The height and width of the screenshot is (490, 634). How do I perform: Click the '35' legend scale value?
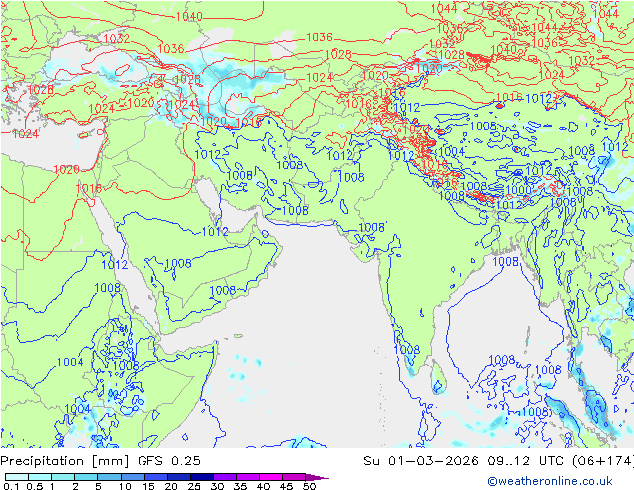(x=240, y=486)
